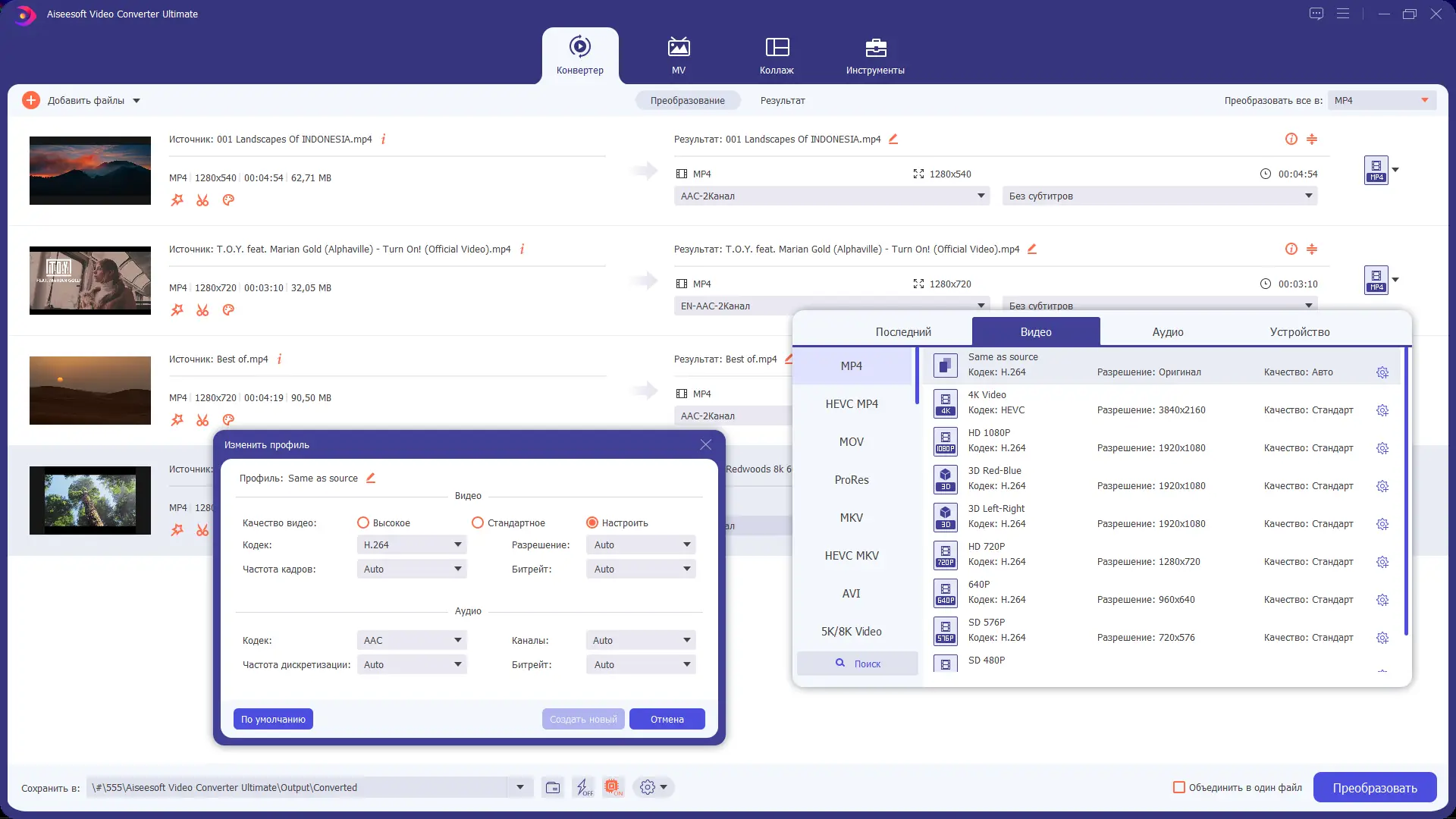
Task: Enable Объединить в один файл checkbox
Action: [x=1179, y=788]
